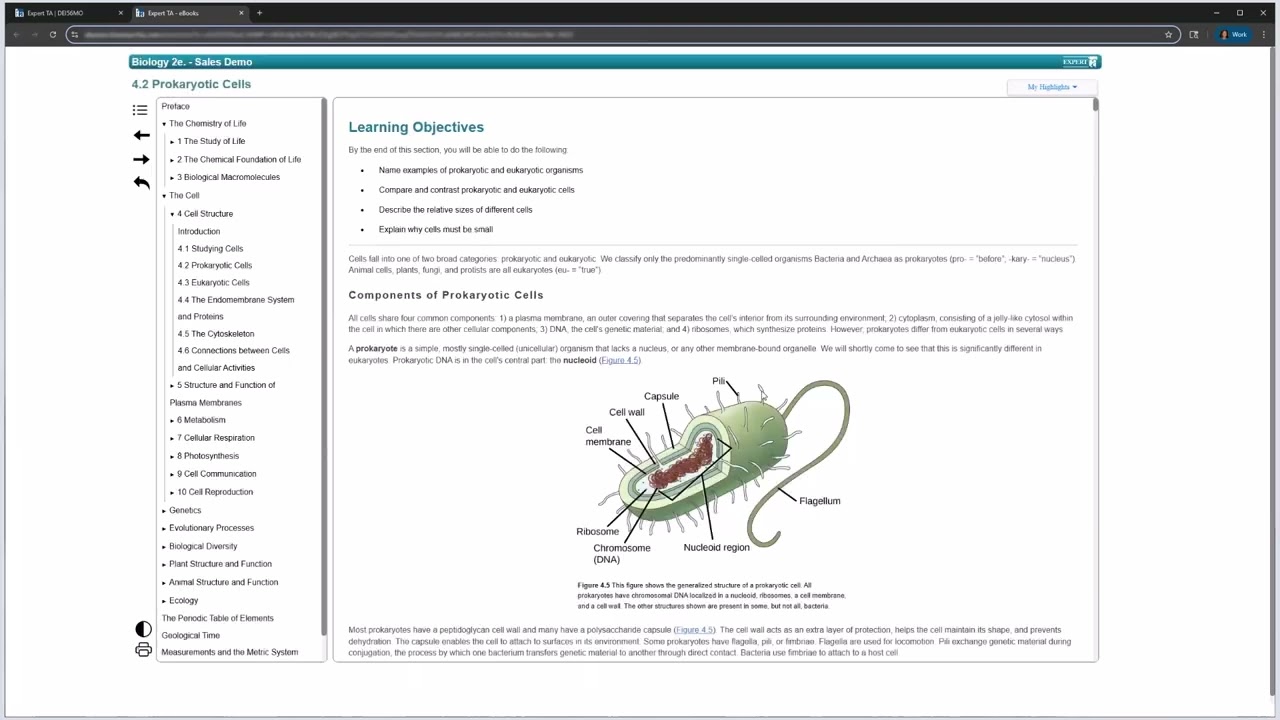The width and height of the screenshot is (1280, 720).
Task: Click the Learning Objectives heading
Action: [x=416, y=127]
